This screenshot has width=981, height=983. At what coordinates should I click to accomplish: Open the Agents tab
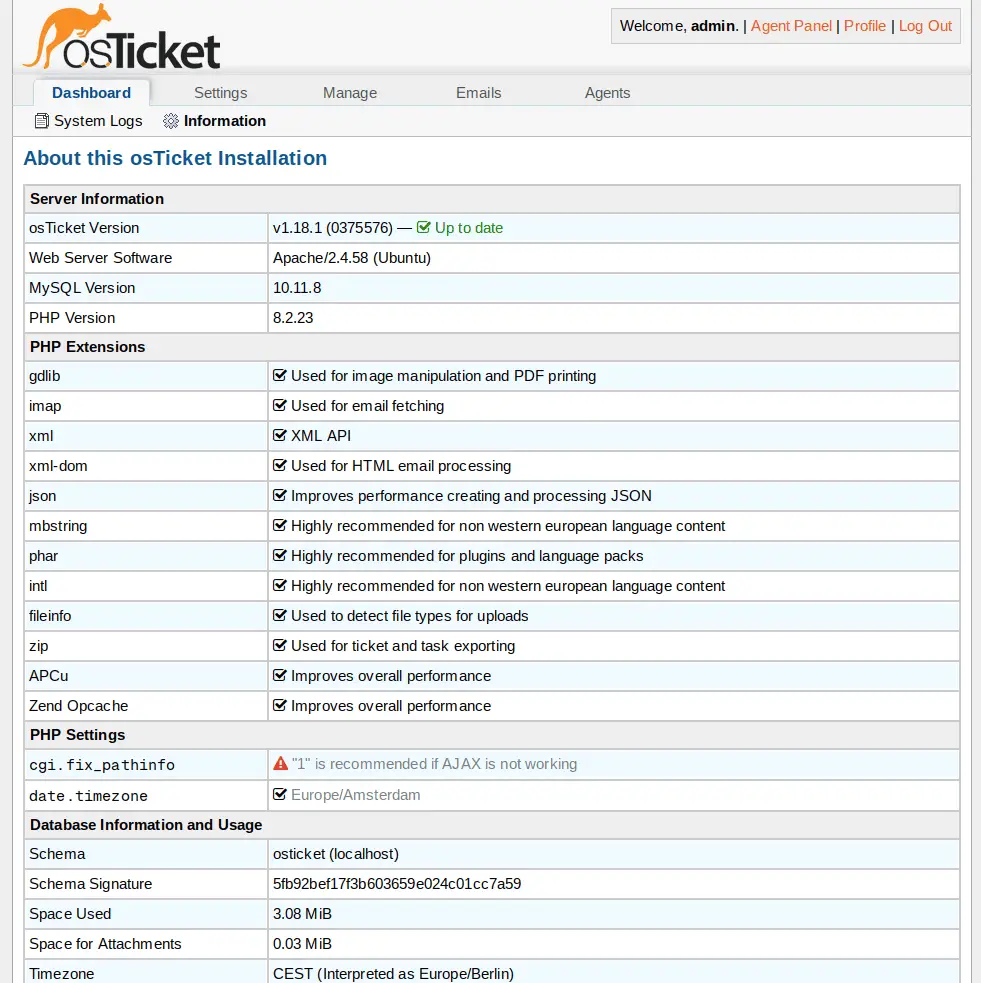click(607, 92)
